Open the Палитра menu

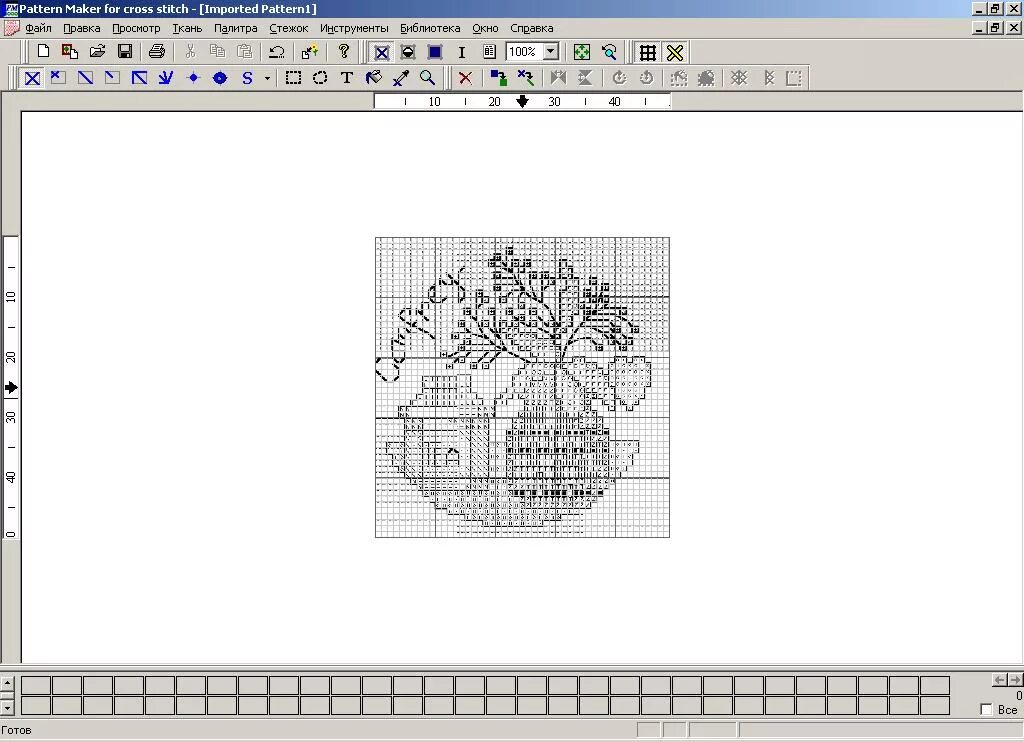coord(235,28)
